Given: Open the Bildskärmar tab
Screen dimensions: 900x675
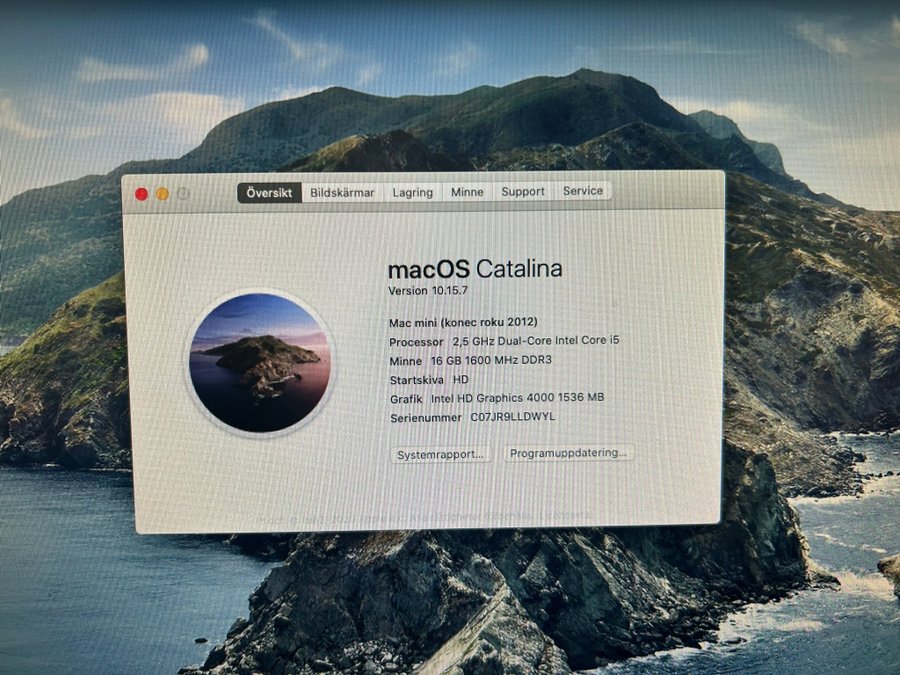Looking at the screenshot, I should coord(342,192).
